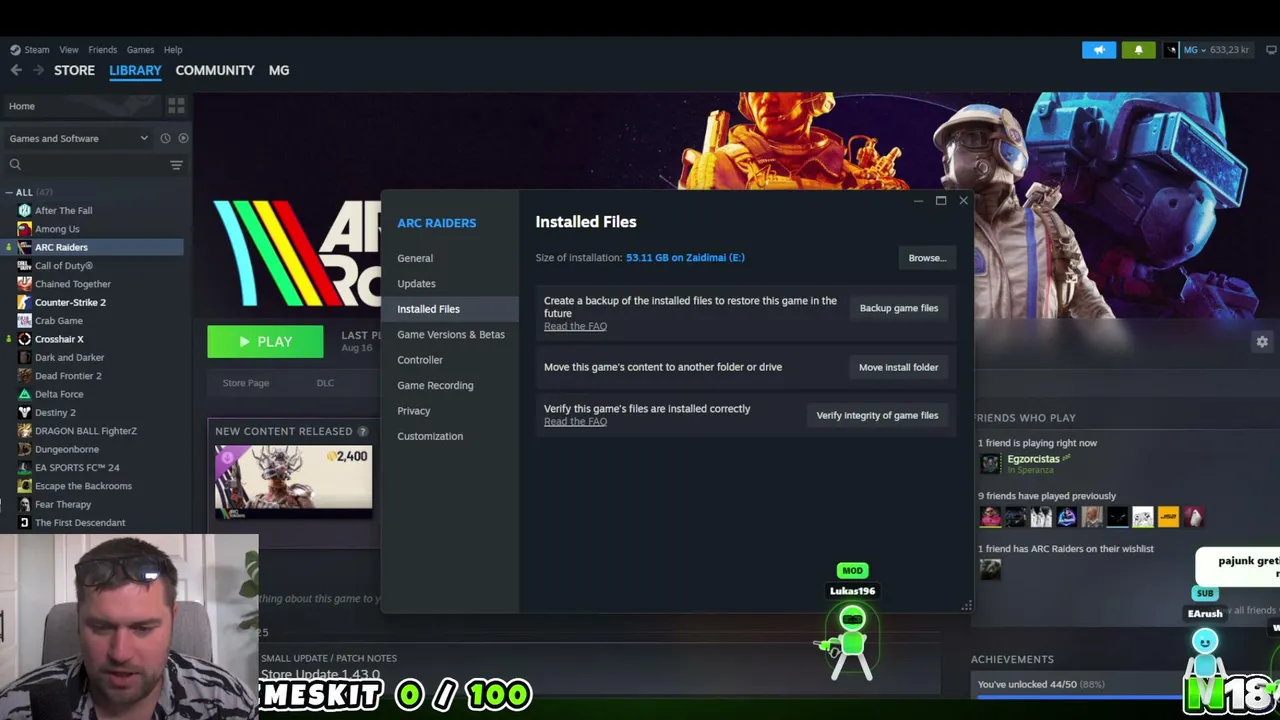
Task: Open the DLC link
Action: [325, 383]
